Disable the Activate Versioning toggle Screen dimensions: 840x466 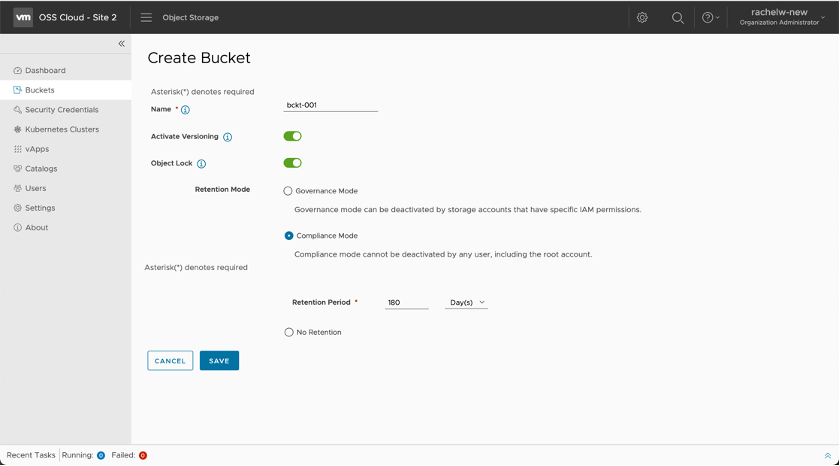click(292, 136)
